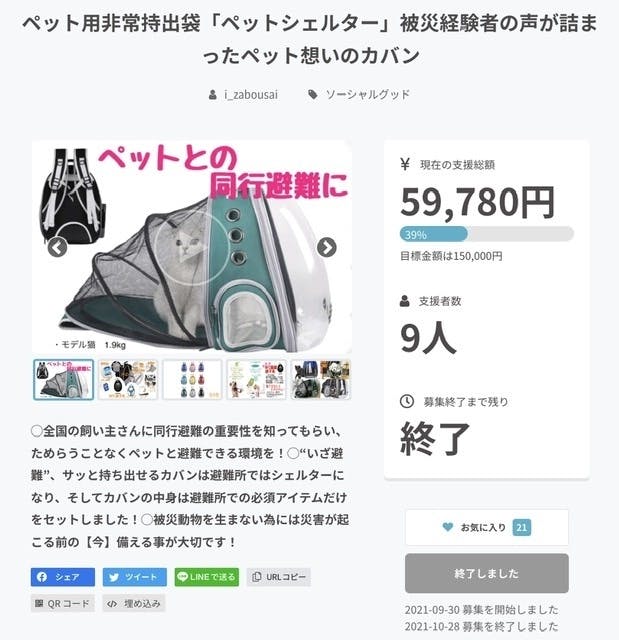The height and width of the screenshot is (640, 619).
Task: Select fifth thumbnail with pets in backpacks
Action: coord(321,380)
